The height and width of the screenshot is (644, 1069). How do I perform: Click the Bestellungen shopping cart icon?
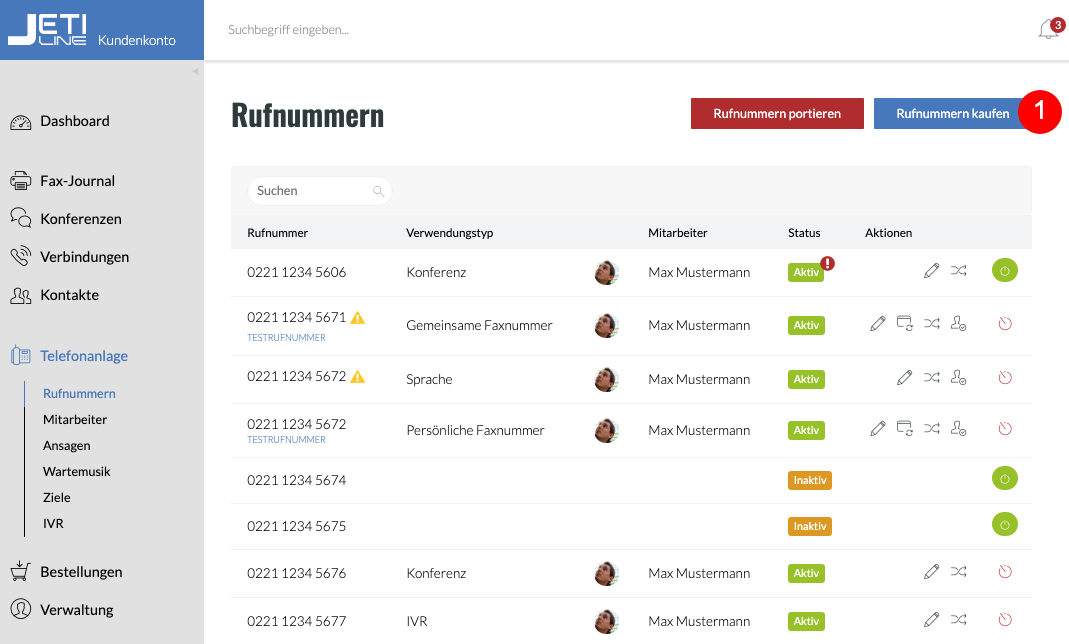[x=20, y=571]
